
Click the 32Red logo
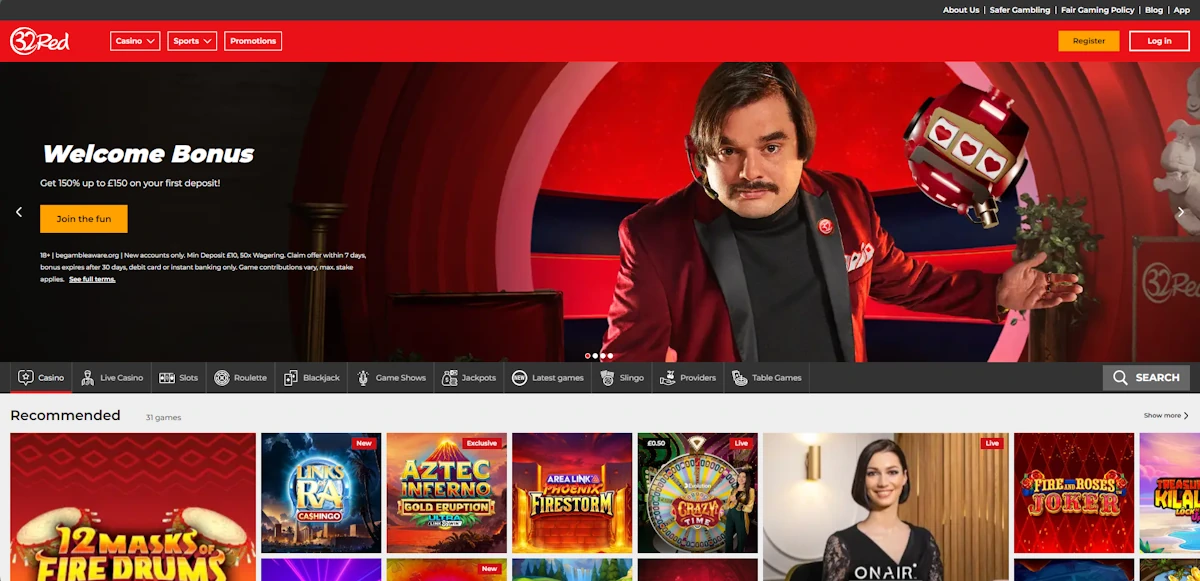[x=39, y=41]
